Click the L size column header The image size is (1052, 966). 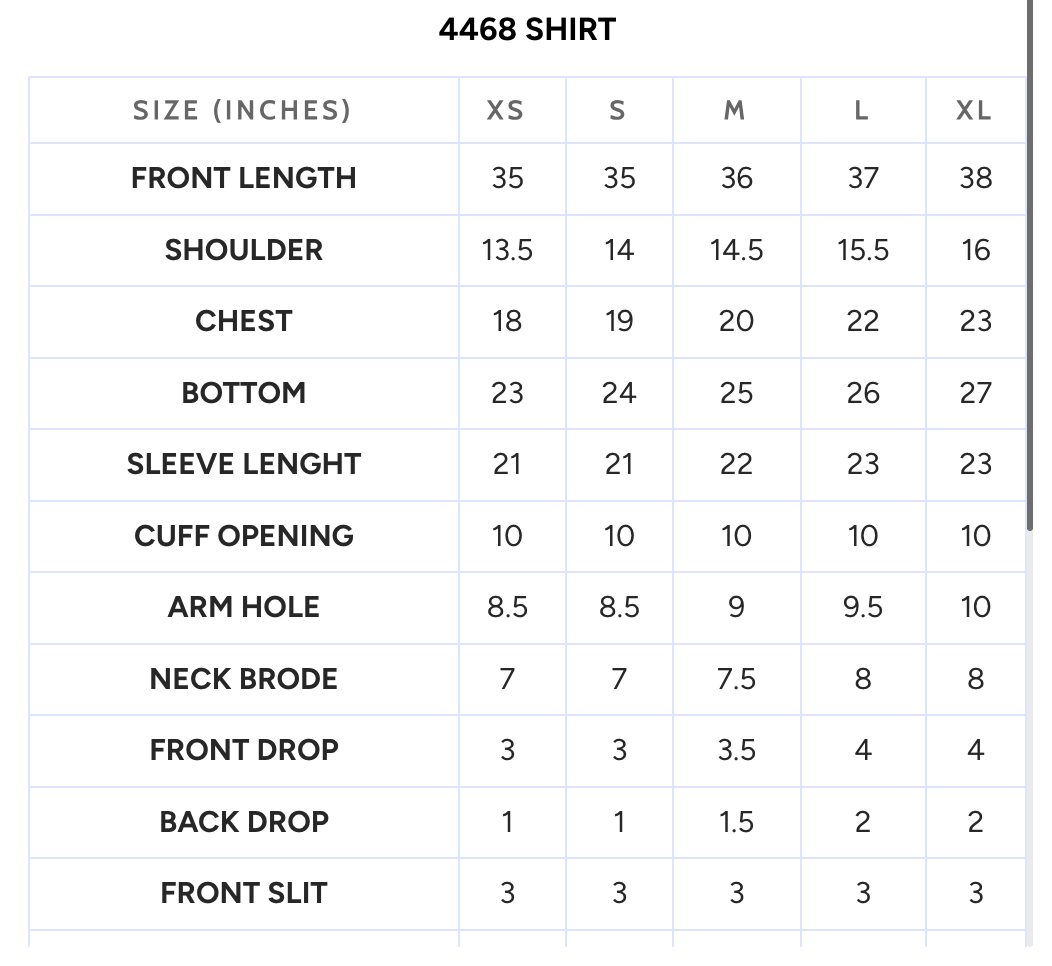pyautogui.click(x=862, y=111)
